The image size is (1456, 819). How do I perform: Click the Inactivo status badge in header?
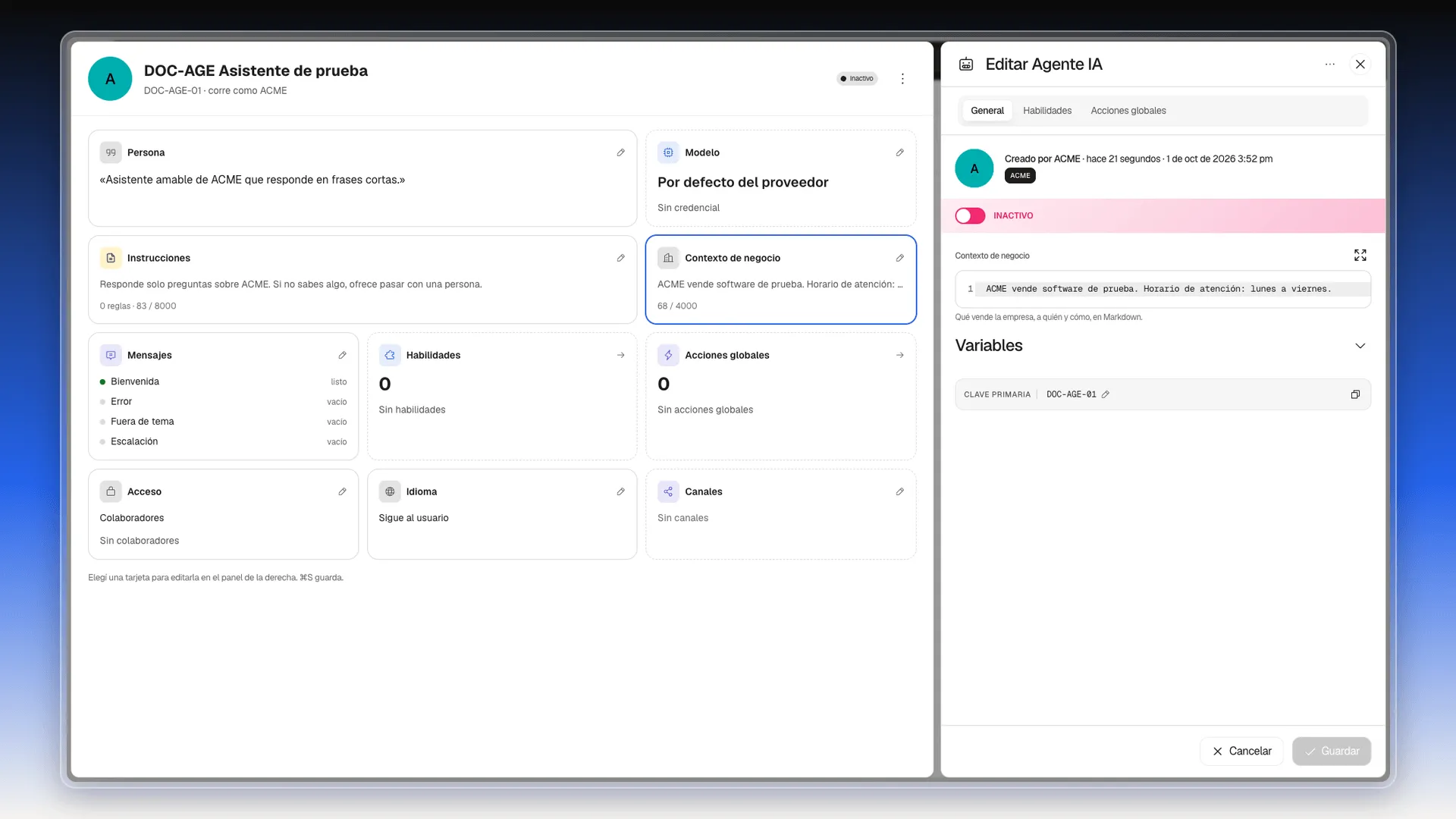tap(857, 79)
